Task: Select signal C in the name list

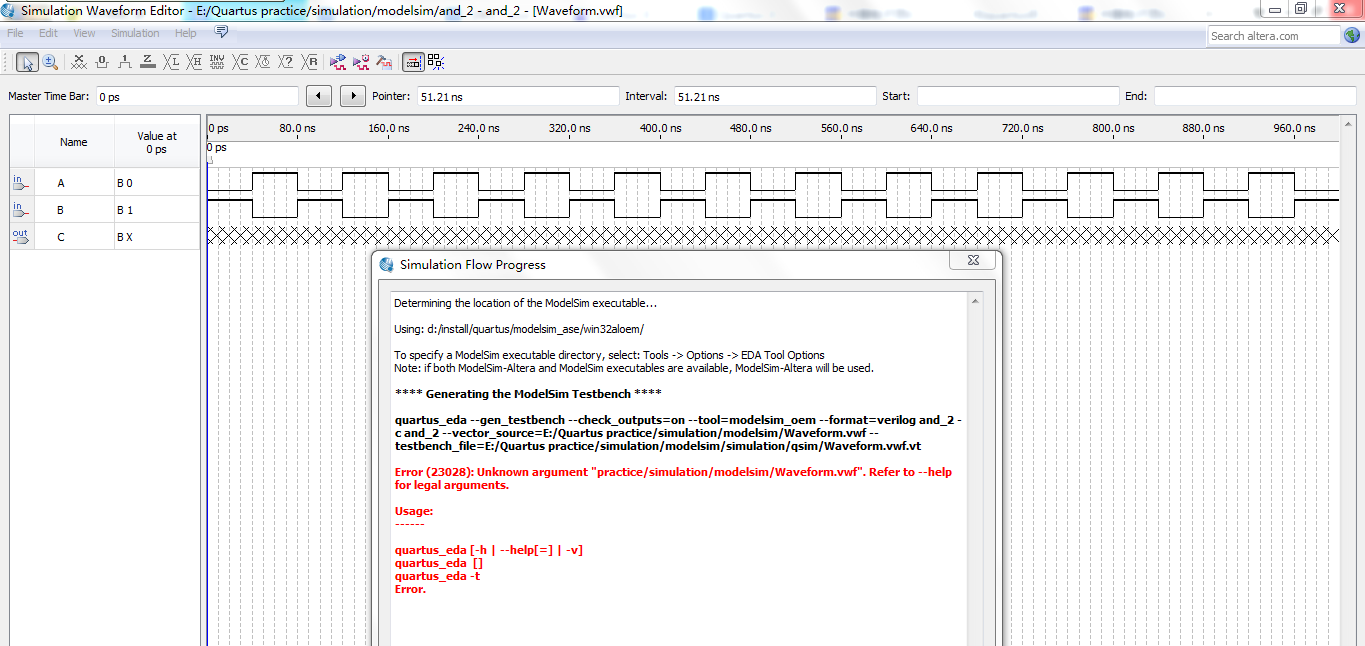Action: click(61, 237)
